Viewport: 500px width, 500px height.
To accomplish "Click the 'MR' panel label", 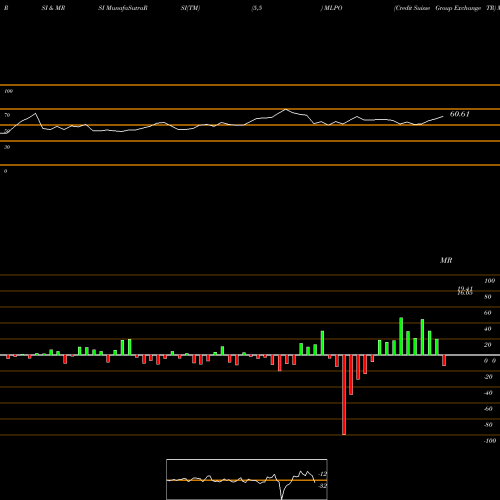I will (x=446, y=260).
